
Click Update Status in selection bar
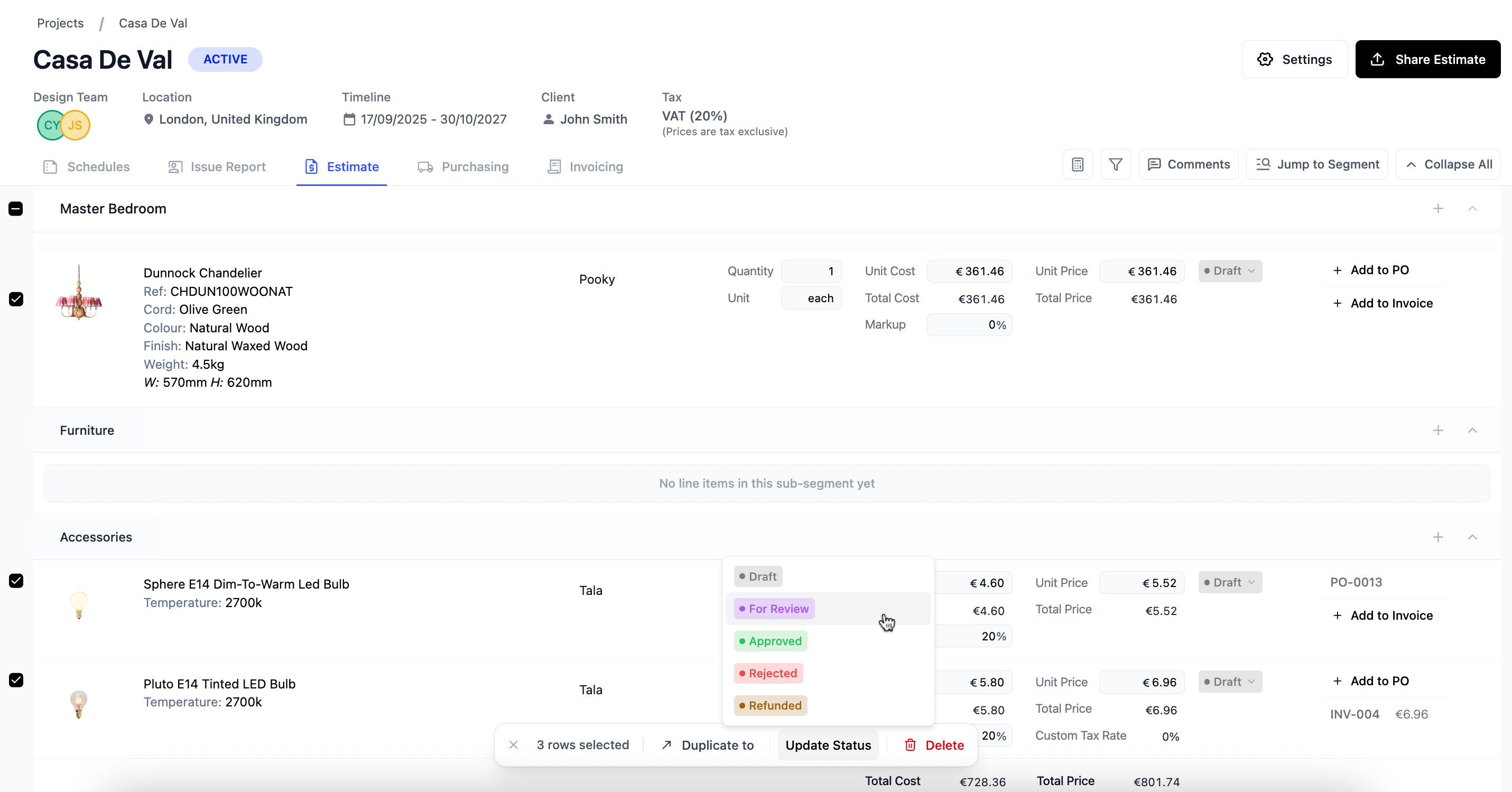point(828,745)
